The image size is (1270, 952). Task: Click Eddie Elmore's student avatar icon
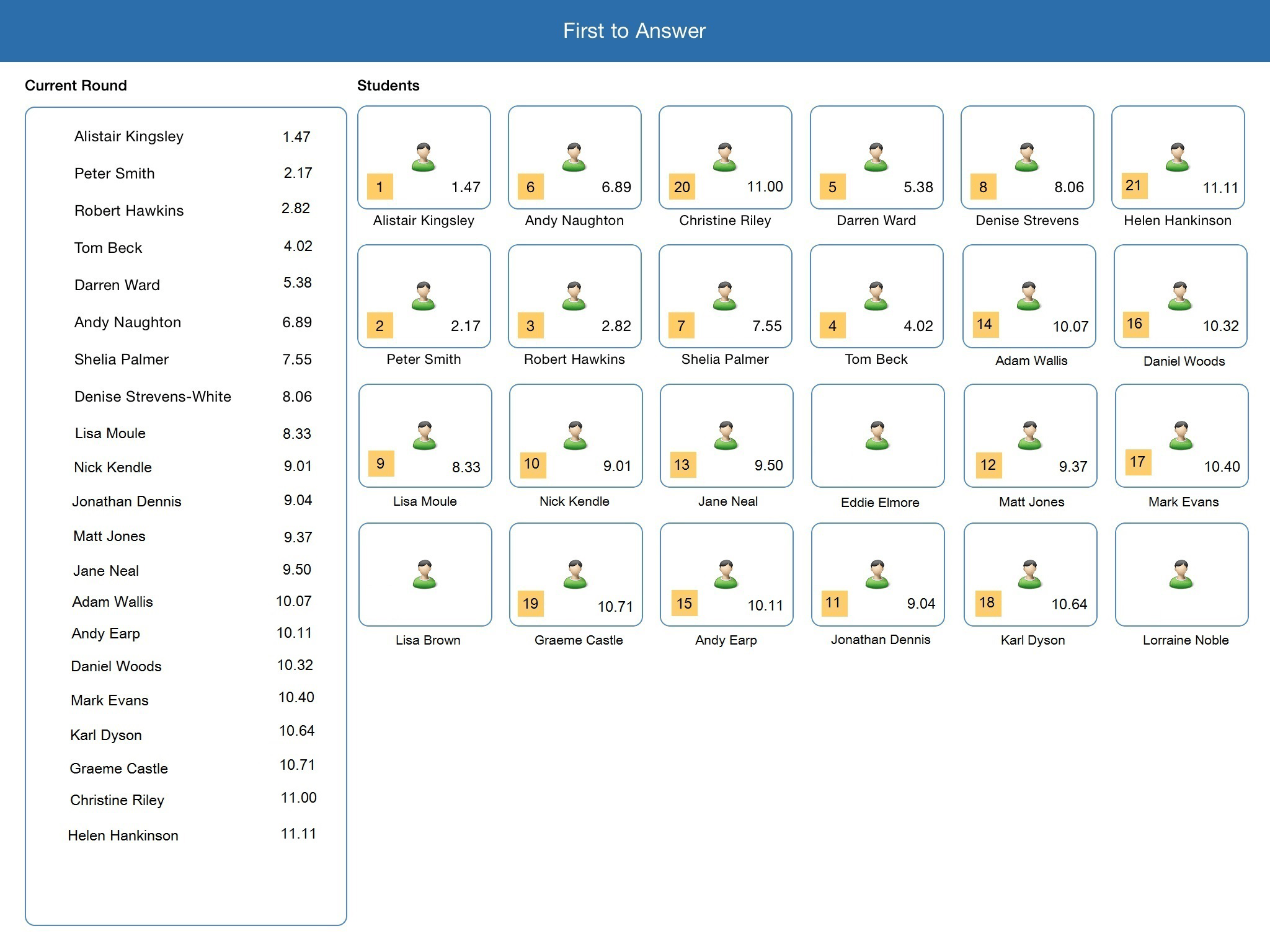(877, 435)
